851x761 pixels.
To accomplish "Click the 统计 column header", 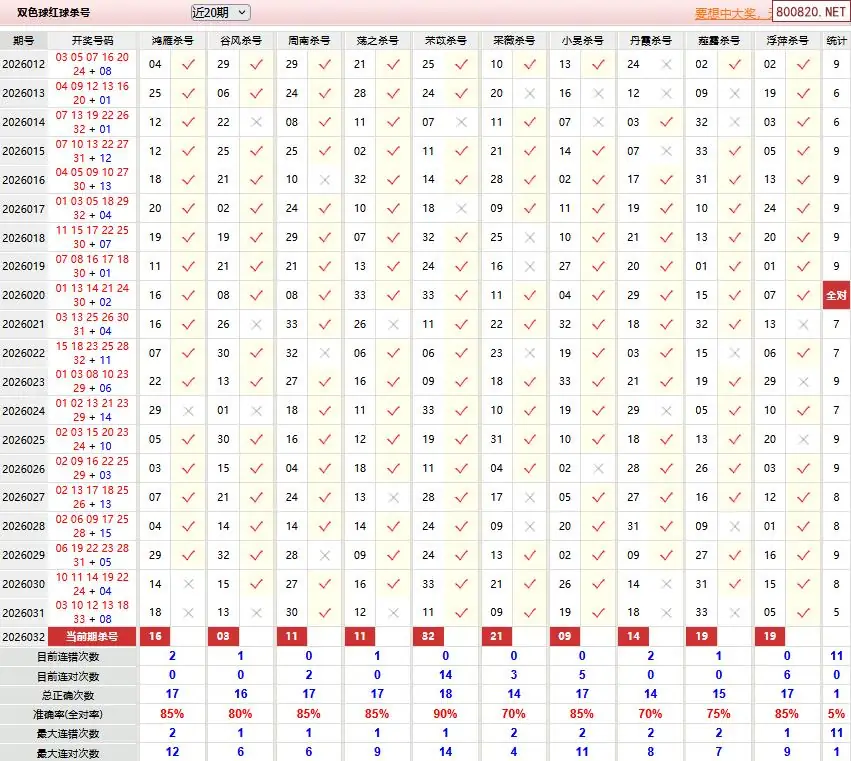I will 836,41.
